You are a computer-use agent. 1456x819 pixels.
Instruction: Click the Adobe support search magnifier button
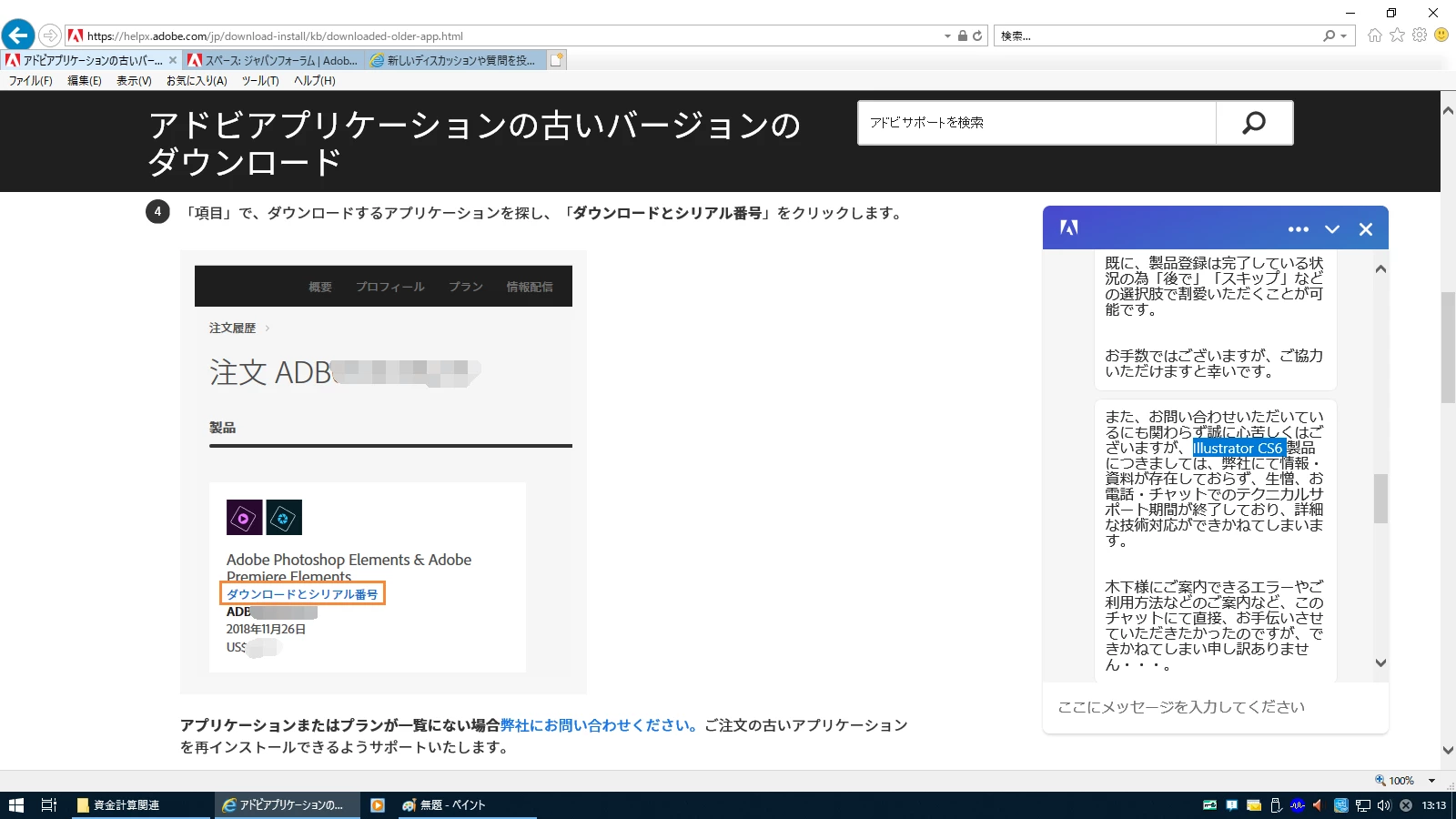click(1254, 123)
